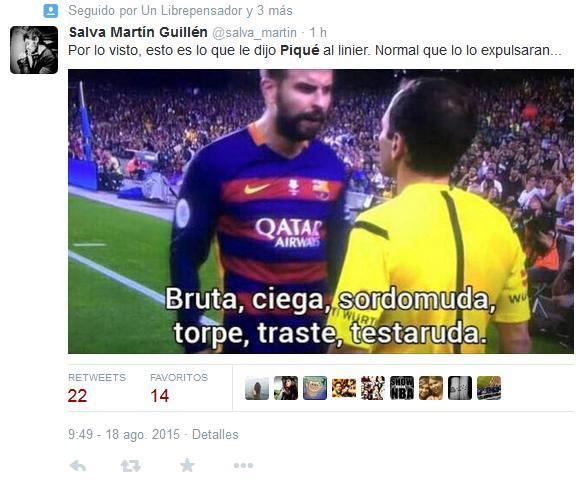Open the Salva Martín Guillén name link
Image resolution: width=585 pixels, height=484 pixels.
(138, 32)
